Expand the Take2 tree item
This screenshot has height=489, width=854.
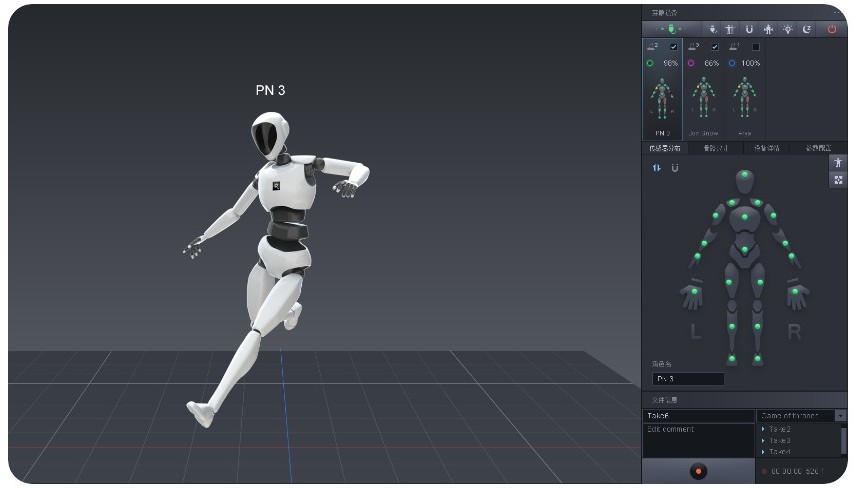point(764,428)
